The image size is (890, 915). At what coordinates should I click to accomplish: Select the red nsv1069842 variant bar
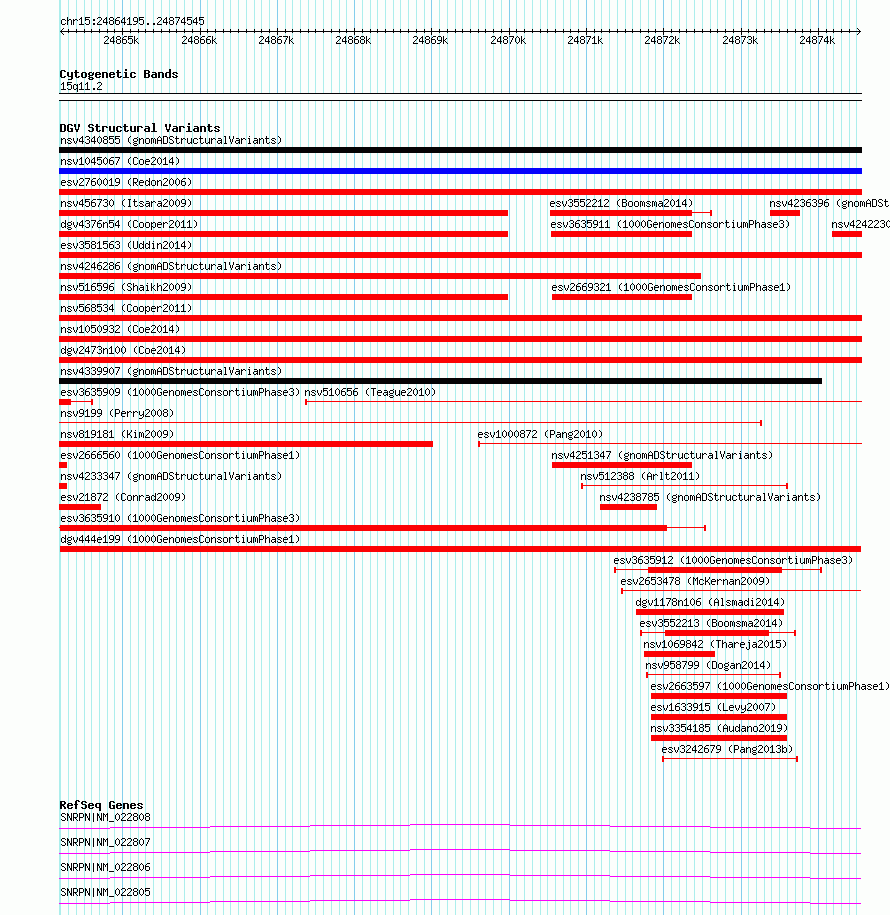pos(679,654)
